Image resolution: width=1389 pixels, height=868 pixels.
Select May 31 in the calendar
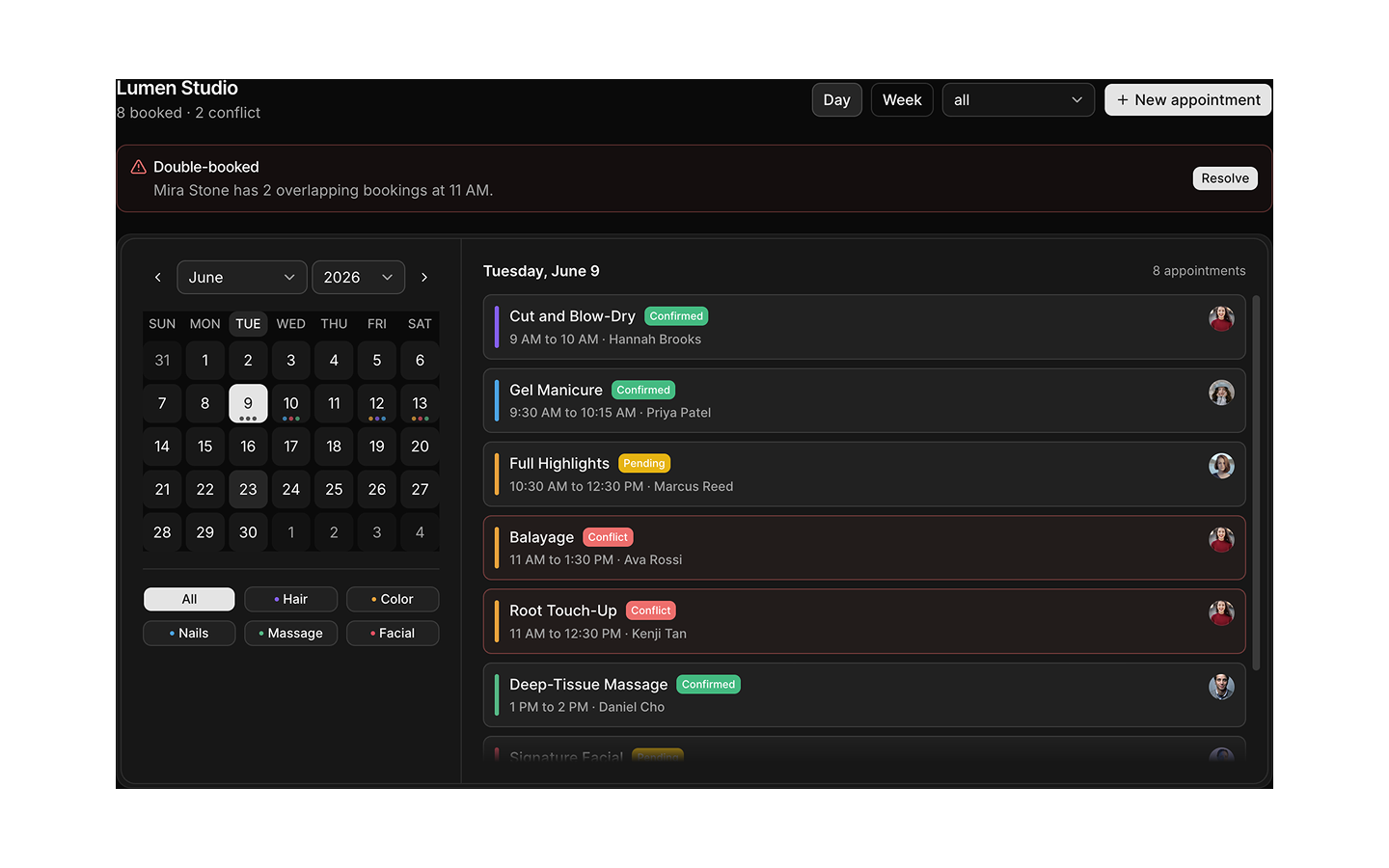[x=162, y=361]
